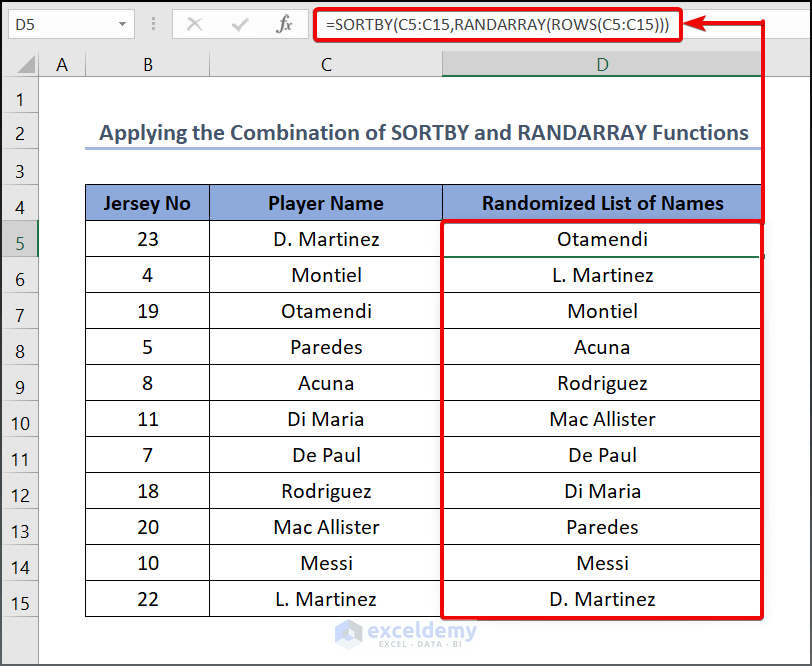Select Messi in Randomized List column
The image size is (812, 666).
(x=602, y=563)
